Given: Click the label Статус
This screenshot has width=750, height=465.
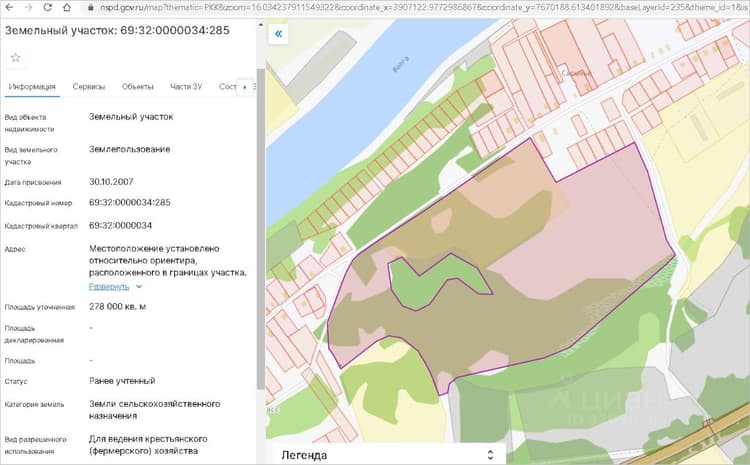Looking at the screenshot, I should [x=16, y=382].
